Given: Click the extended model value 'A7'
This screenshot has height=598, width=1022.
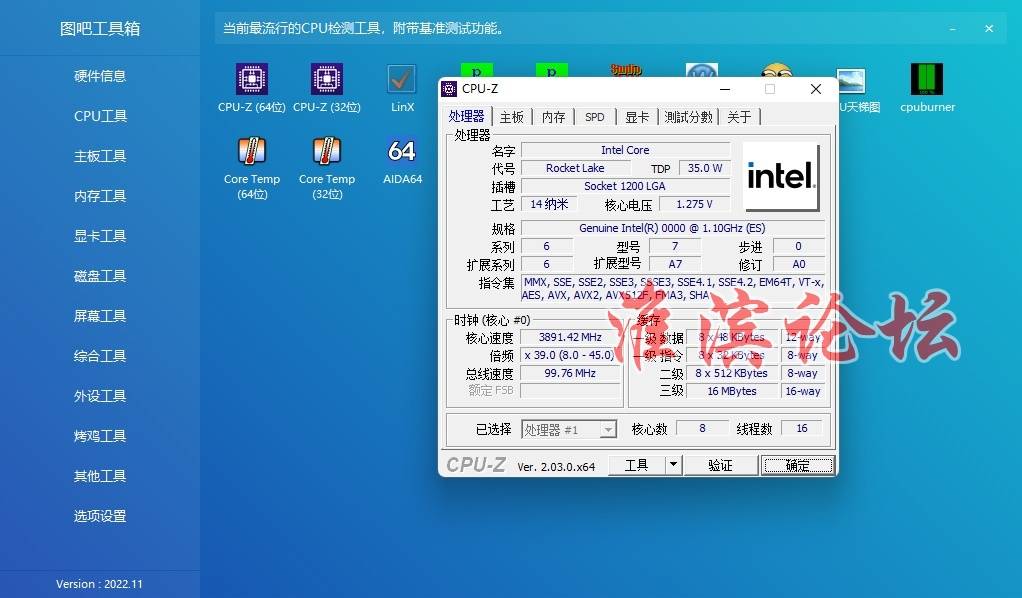Looking at the screenshot, I should click(x=675, y=264).
